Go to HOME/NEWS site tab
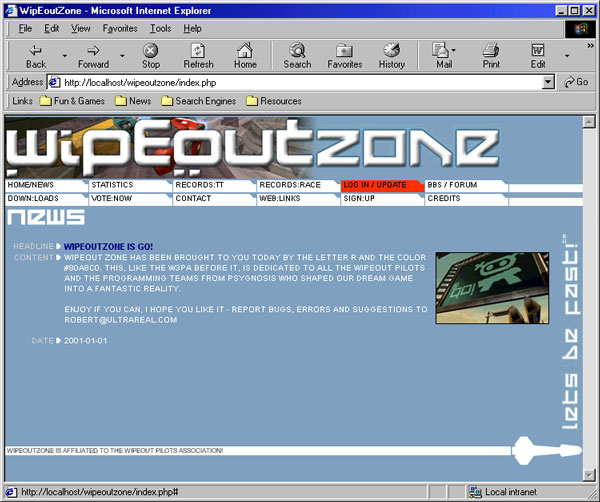 click(x=46, y=186)
